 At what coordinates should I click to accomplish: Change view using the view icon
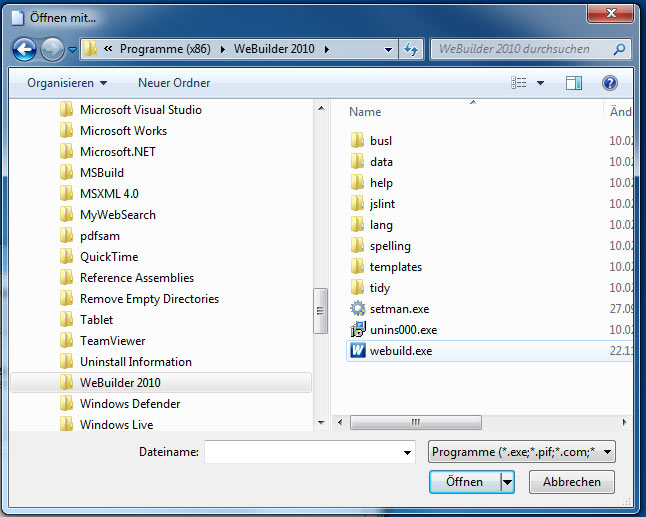tap(519, 83)
